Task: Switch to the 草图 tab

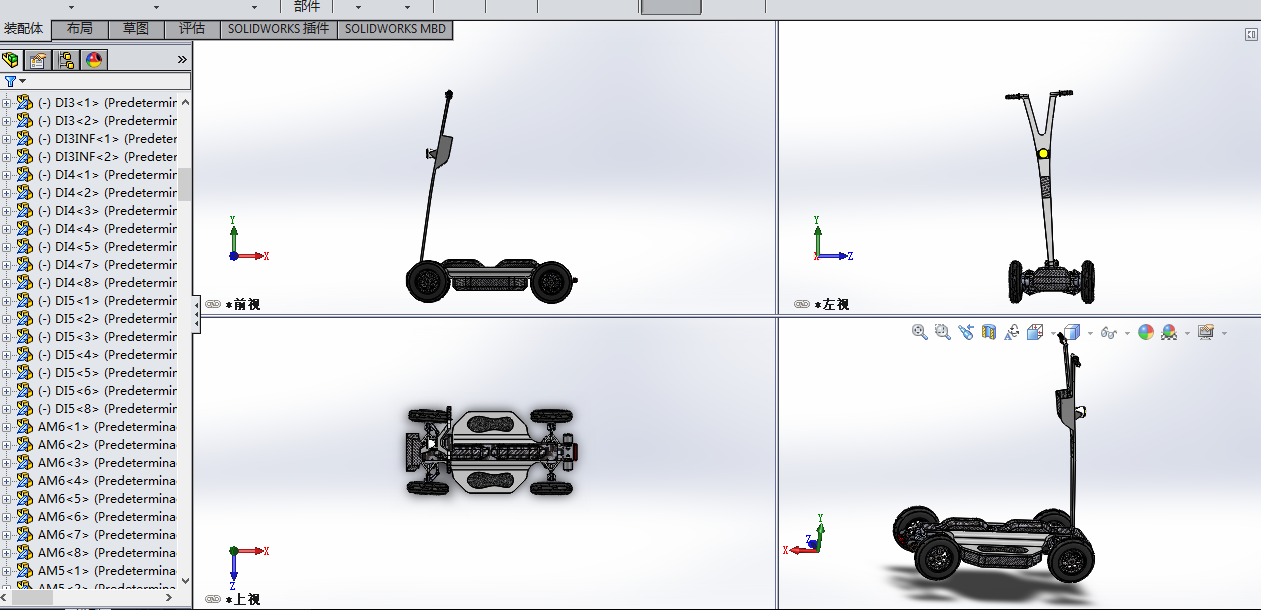Action: click(x=136, y=29)
